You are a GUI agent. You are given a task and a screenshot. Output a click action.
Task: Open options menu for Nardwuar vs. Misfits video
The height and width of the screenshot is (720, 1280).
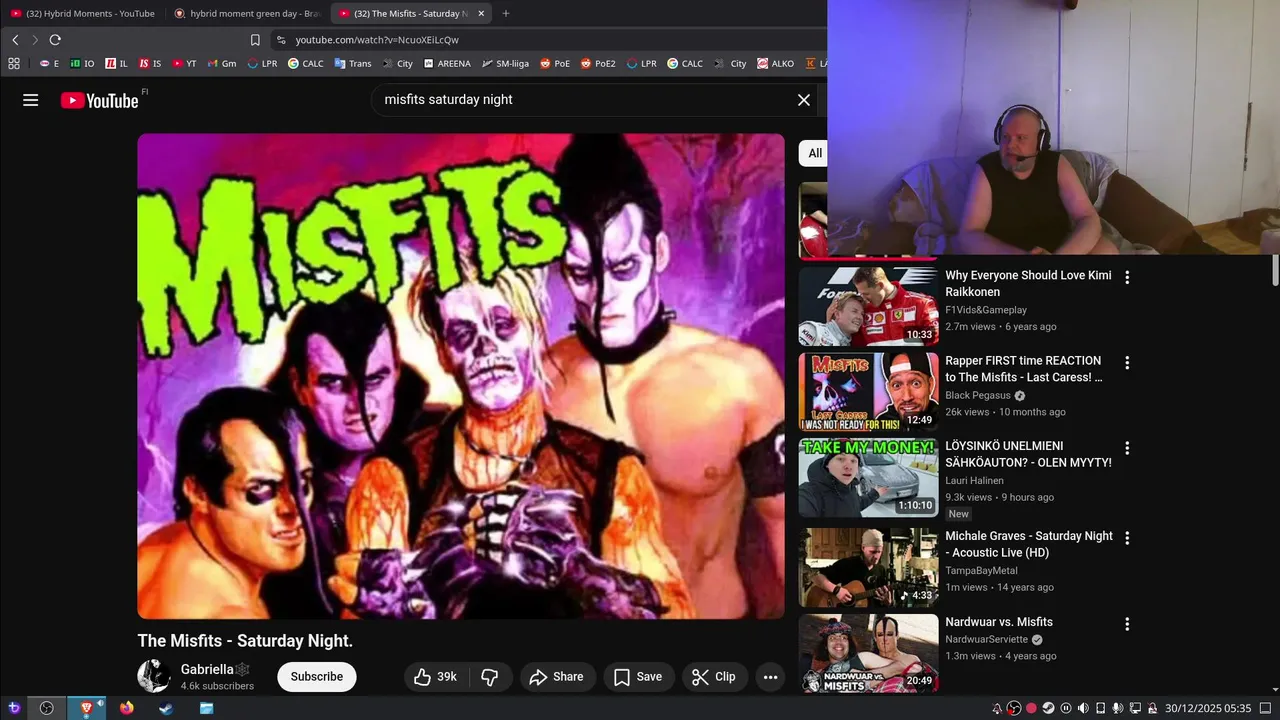[x=1127, y=624]
